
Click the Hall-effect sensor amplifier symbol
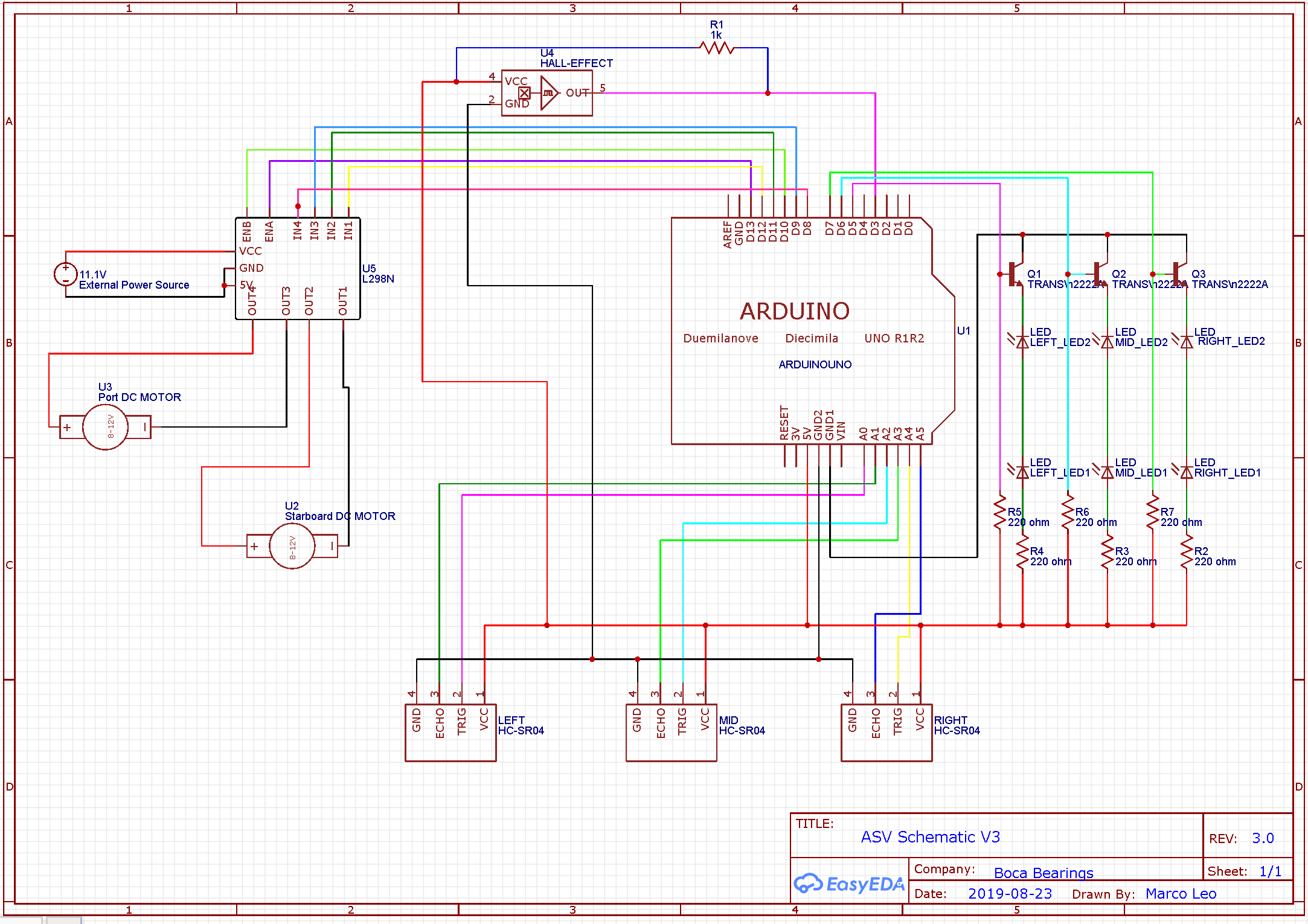pyautogui.click(x=548, y=93)
